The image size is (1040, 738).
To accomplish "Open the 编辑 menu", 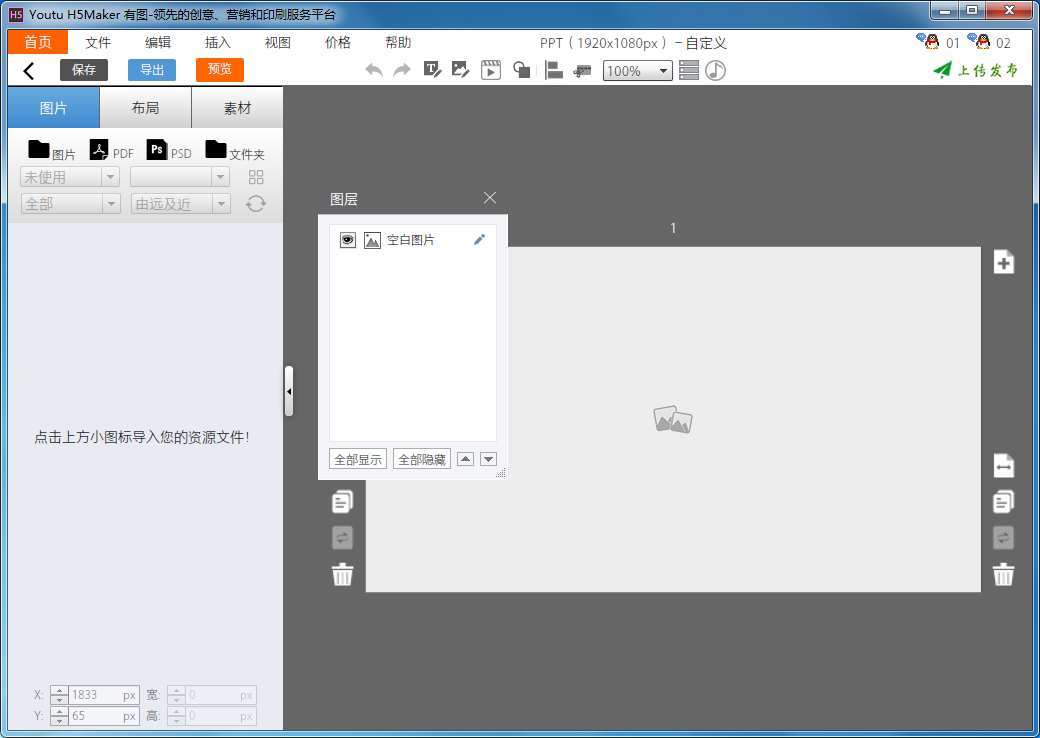I will [158, 42].
